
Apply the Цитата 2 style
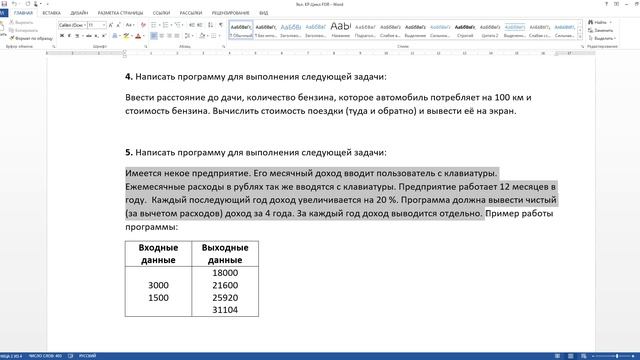point(490,30)
